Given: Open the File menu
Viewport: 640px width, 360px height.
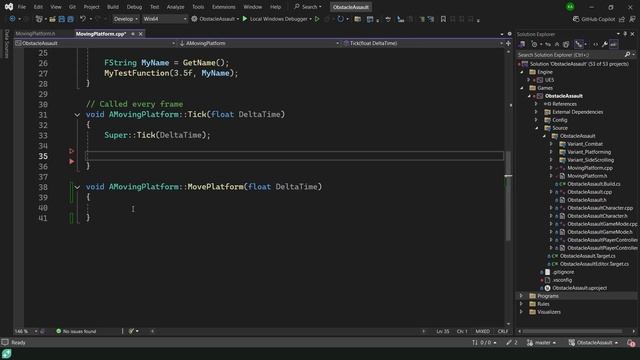Looking at the screenshot, I should (x=22, y=7).
